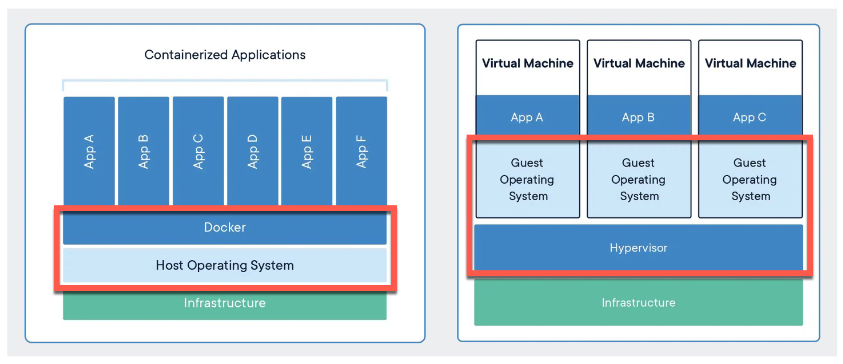
Task: Click App C inside the virtual machine
Action: coord(750,117)
